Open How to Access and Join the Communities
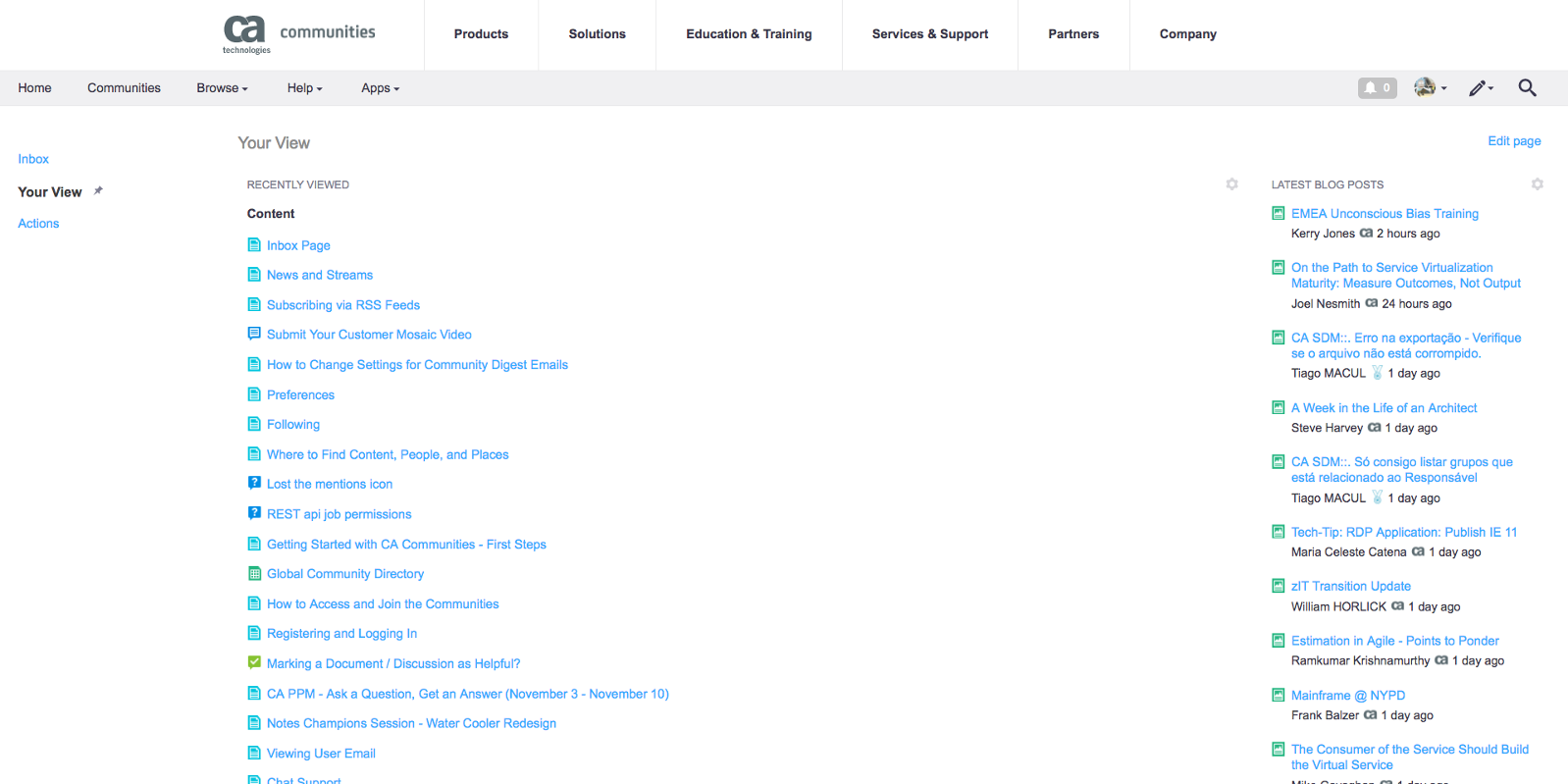This screenshot has height=784, width=1568. [x=383, y=603]
